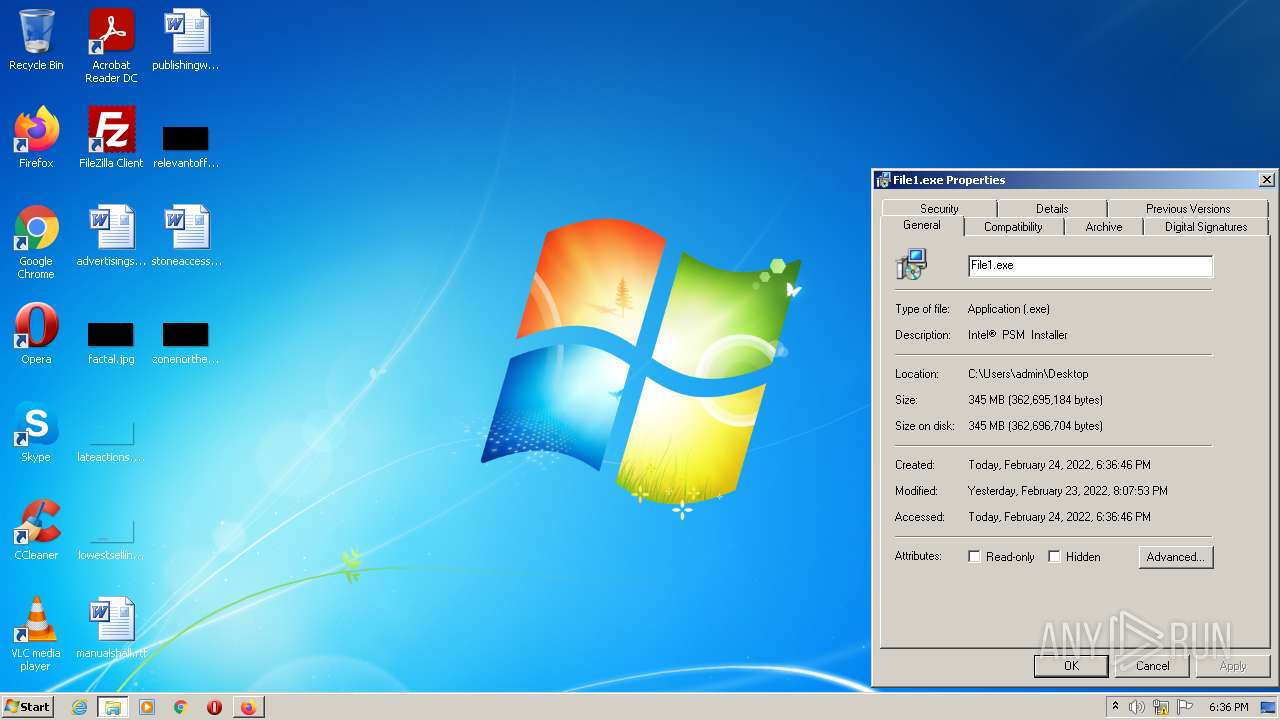Show hidden system tray icons
Image resolution: width=1280 pixels, height=720 pixels.
(1115, 707)
